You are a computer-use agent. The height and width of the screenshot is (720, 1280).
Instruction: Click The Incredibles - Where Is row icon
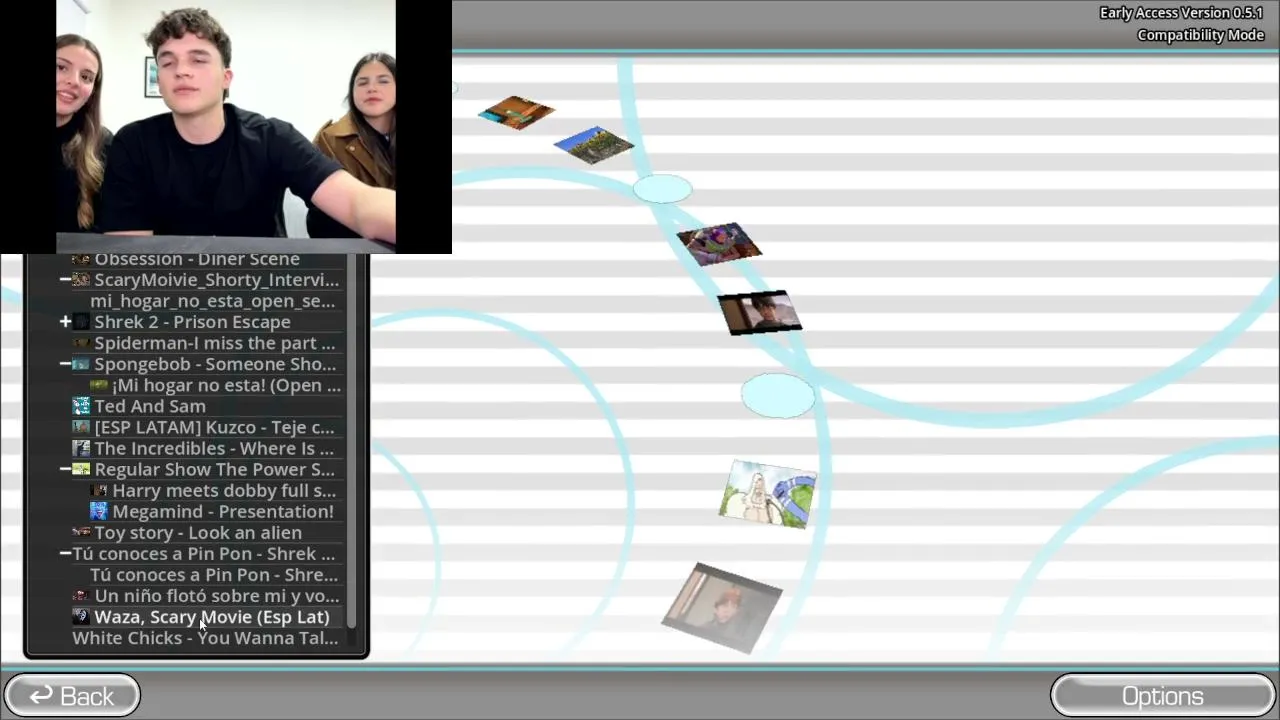coord(81,448)
